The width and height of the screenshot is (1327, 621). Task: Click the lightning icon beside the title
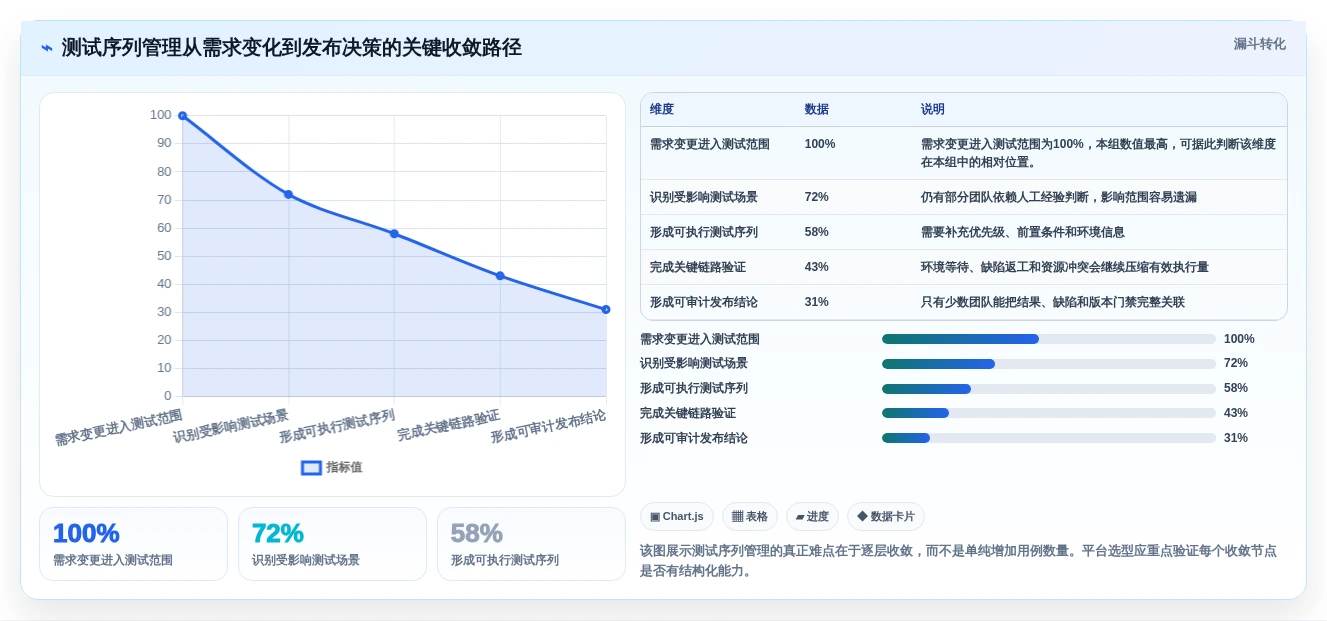(x=47, y=48)
